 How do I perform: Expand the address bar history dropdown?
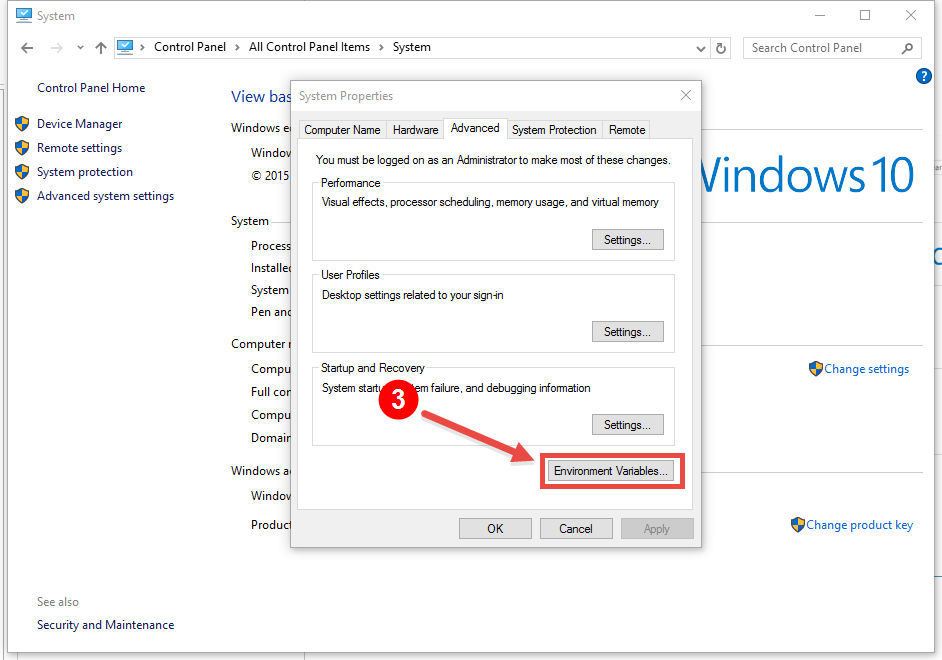(700, 49)
